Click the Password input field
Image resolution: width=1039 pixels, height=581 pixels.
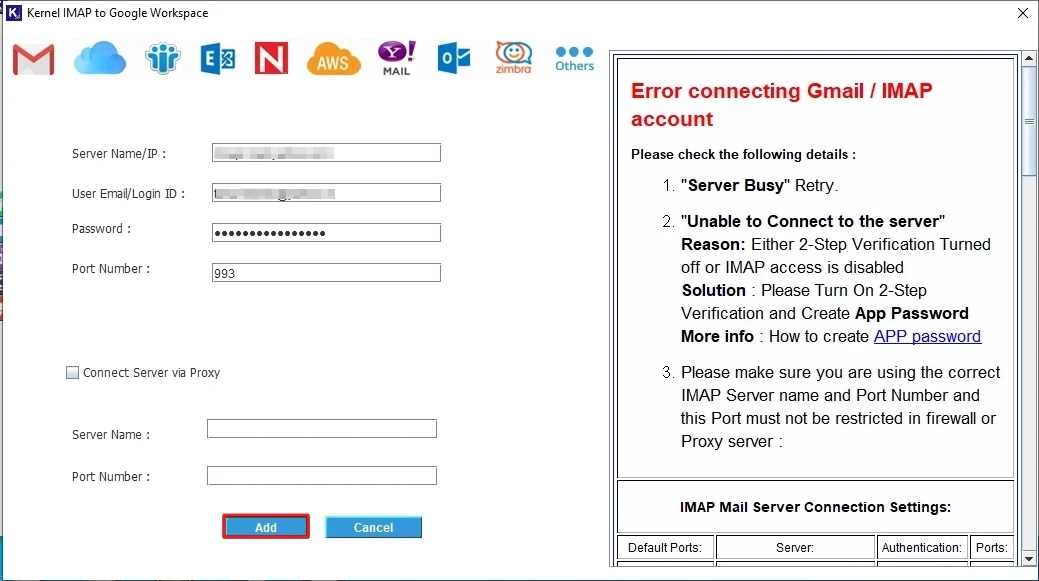(326, 232)
